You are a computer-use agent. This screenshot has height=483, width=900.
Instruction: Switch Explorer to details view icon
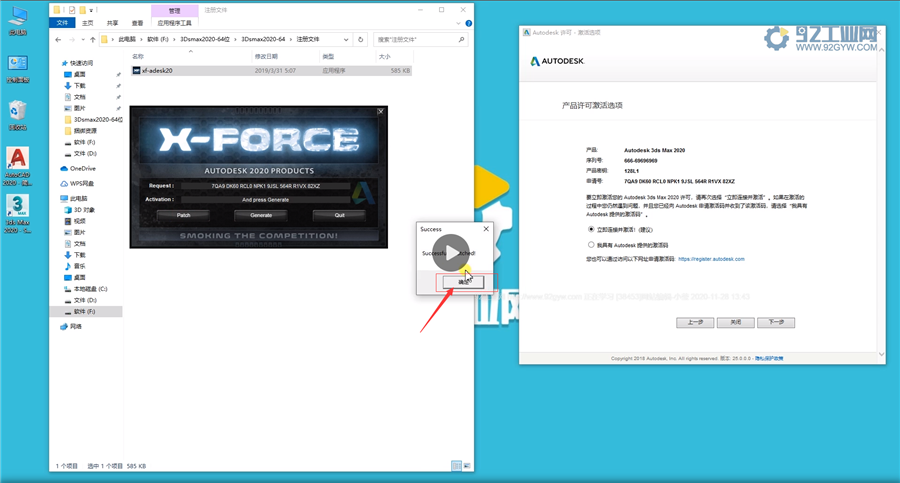pyautogui.click(x=456, y=466)
